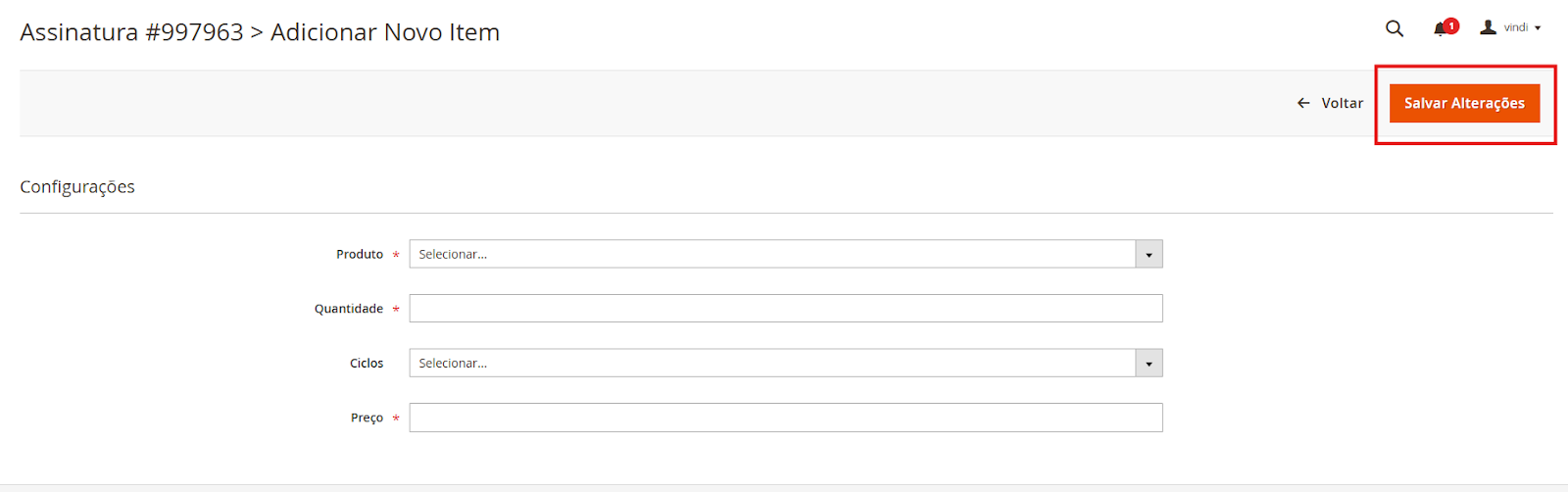Click the Quantidade field label

click(349, 309)
